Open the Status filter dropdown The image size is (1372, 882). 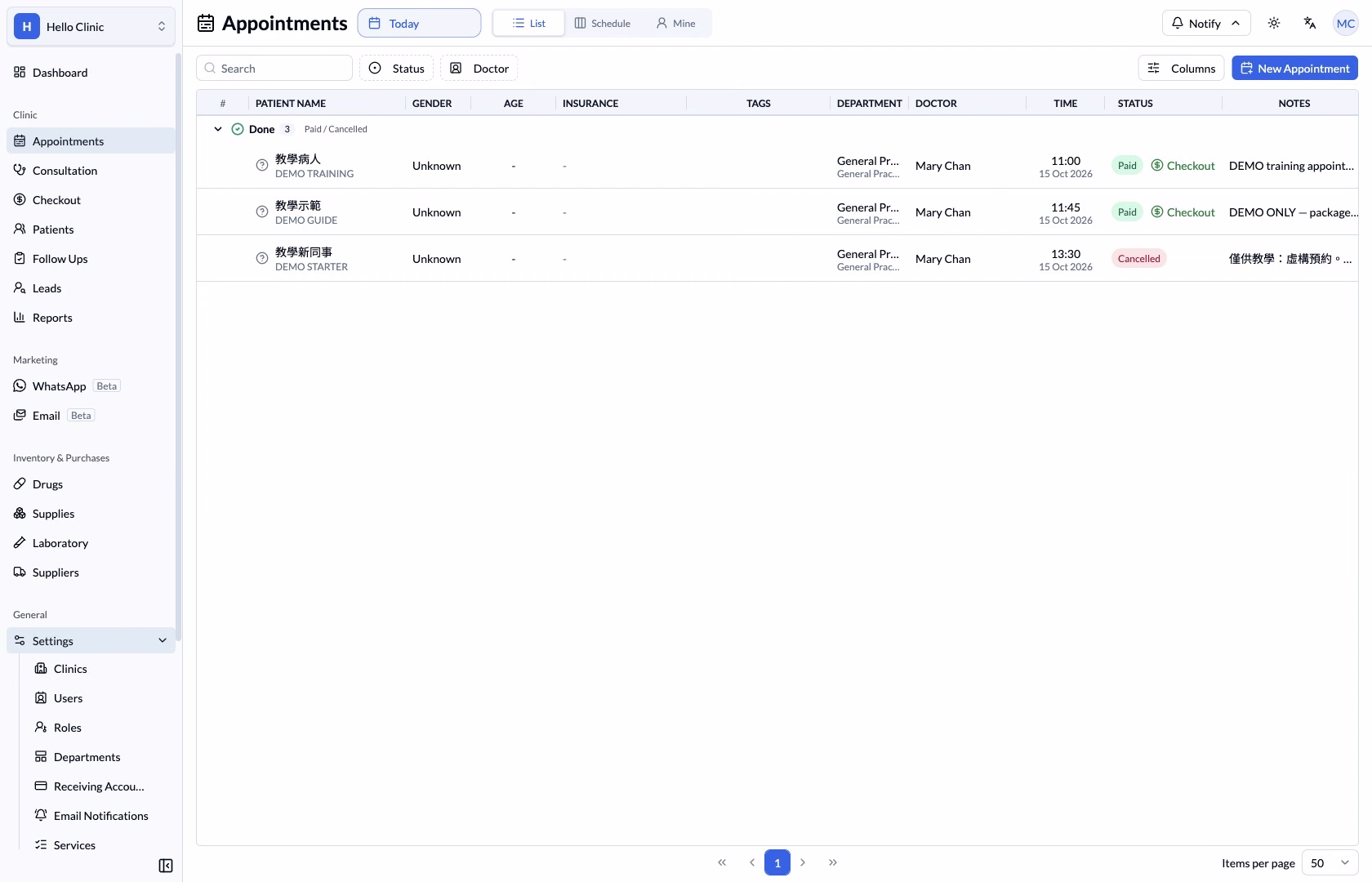click(396, 69)
